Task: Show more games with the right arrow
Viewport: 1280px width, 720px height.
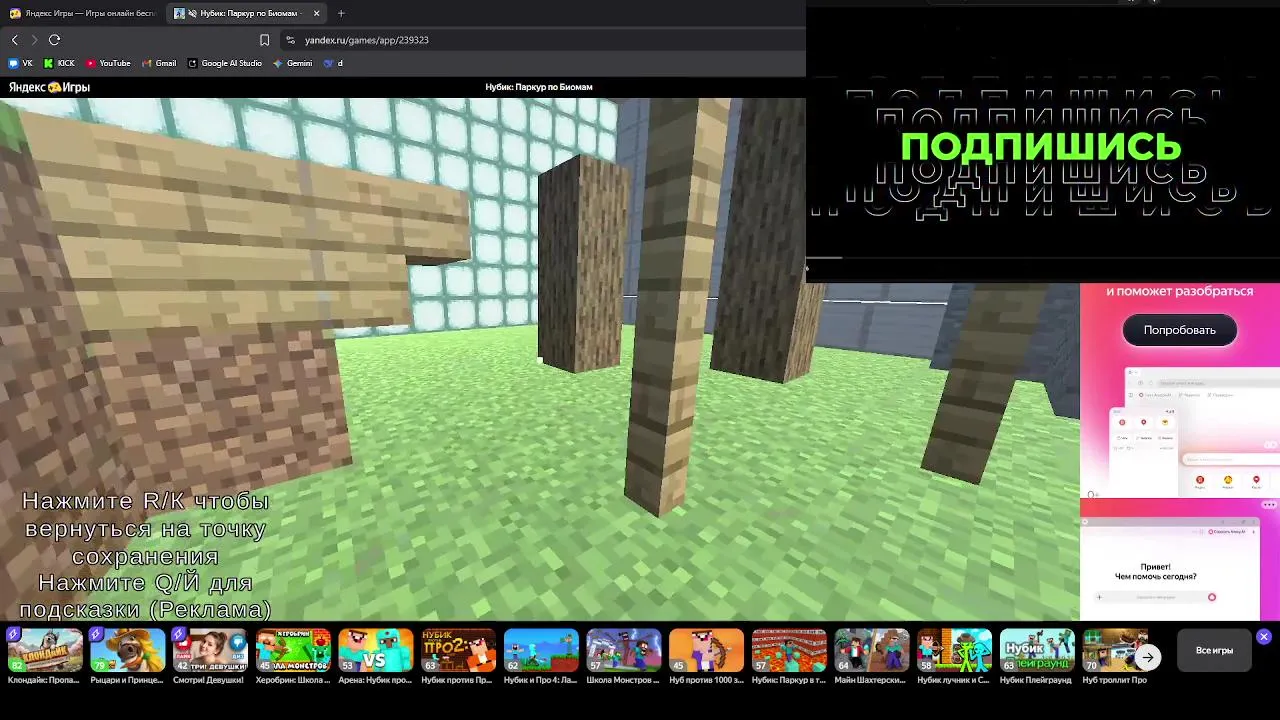Action: pos(1148,657)
